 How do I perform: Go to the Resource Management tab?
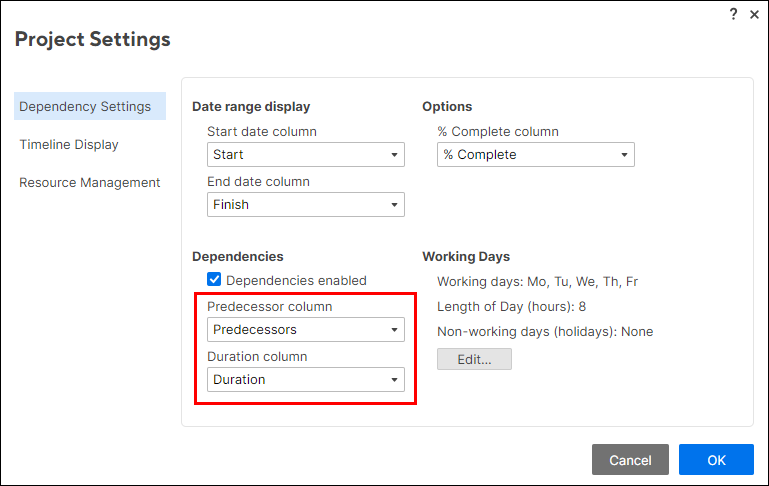[x=90, y=183]
